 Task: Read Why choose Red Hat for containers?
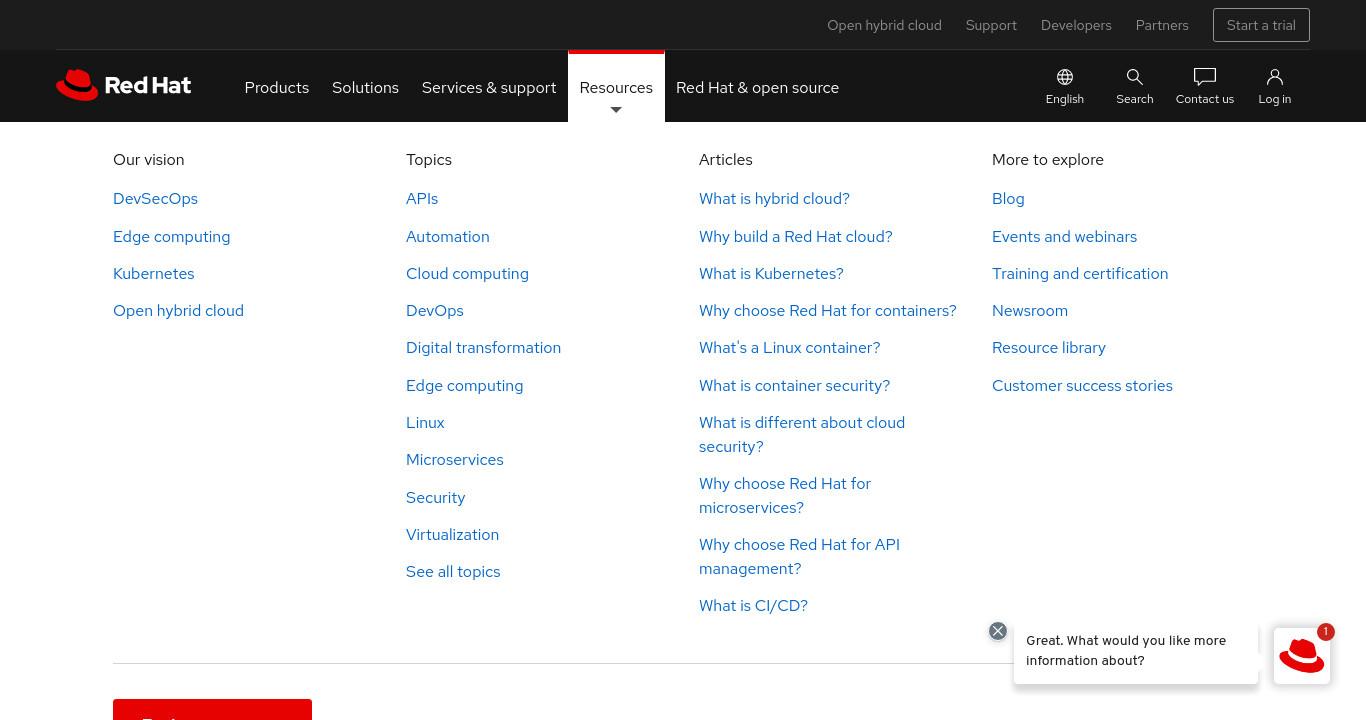(x=827, y=310)
